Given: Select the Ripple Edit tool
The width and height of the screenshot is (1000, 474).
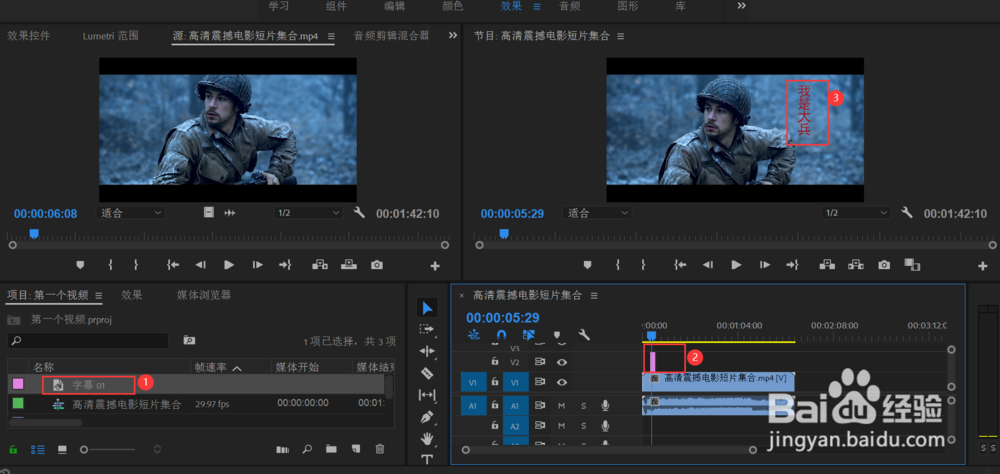Looking at the screenshot, I should pyautogui.click(x=427, y=351).
